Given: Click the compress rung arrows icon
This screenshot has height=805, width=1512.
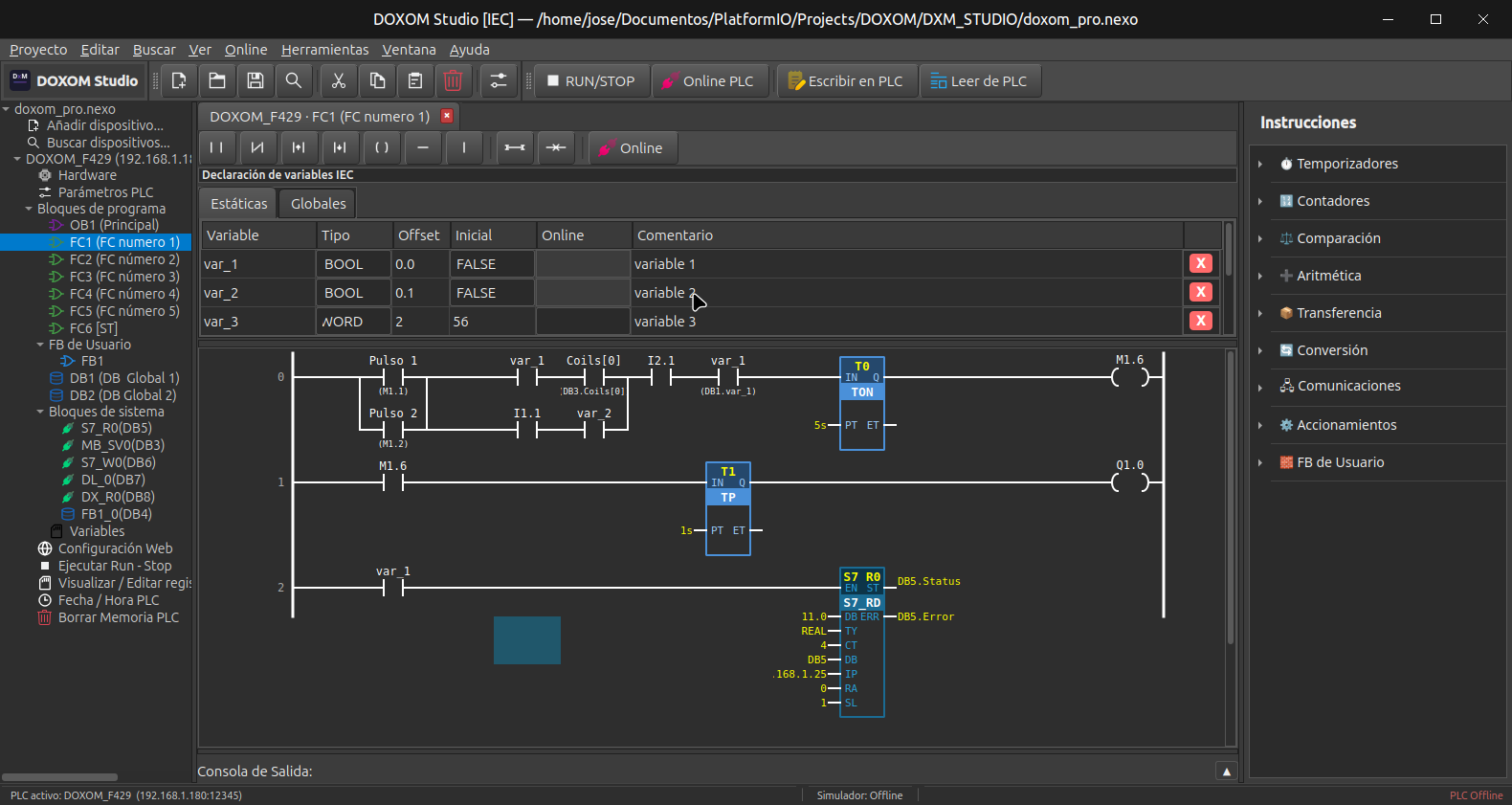Looking at the screenshot, I should pyautogui.click(x=556, y=147).
